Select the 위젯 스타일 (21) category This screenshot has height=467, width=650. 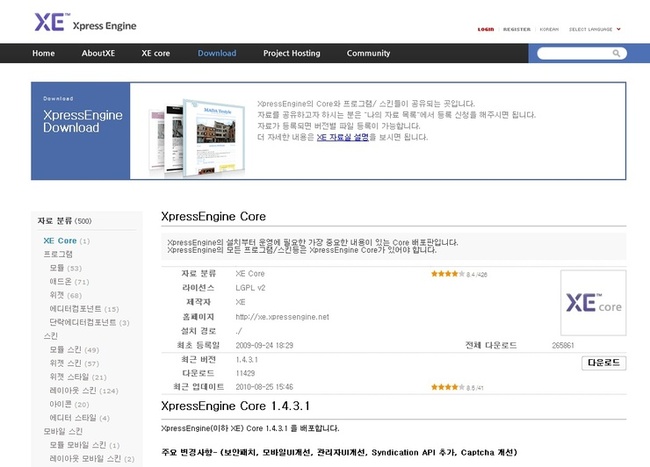[x=78, y=377]
